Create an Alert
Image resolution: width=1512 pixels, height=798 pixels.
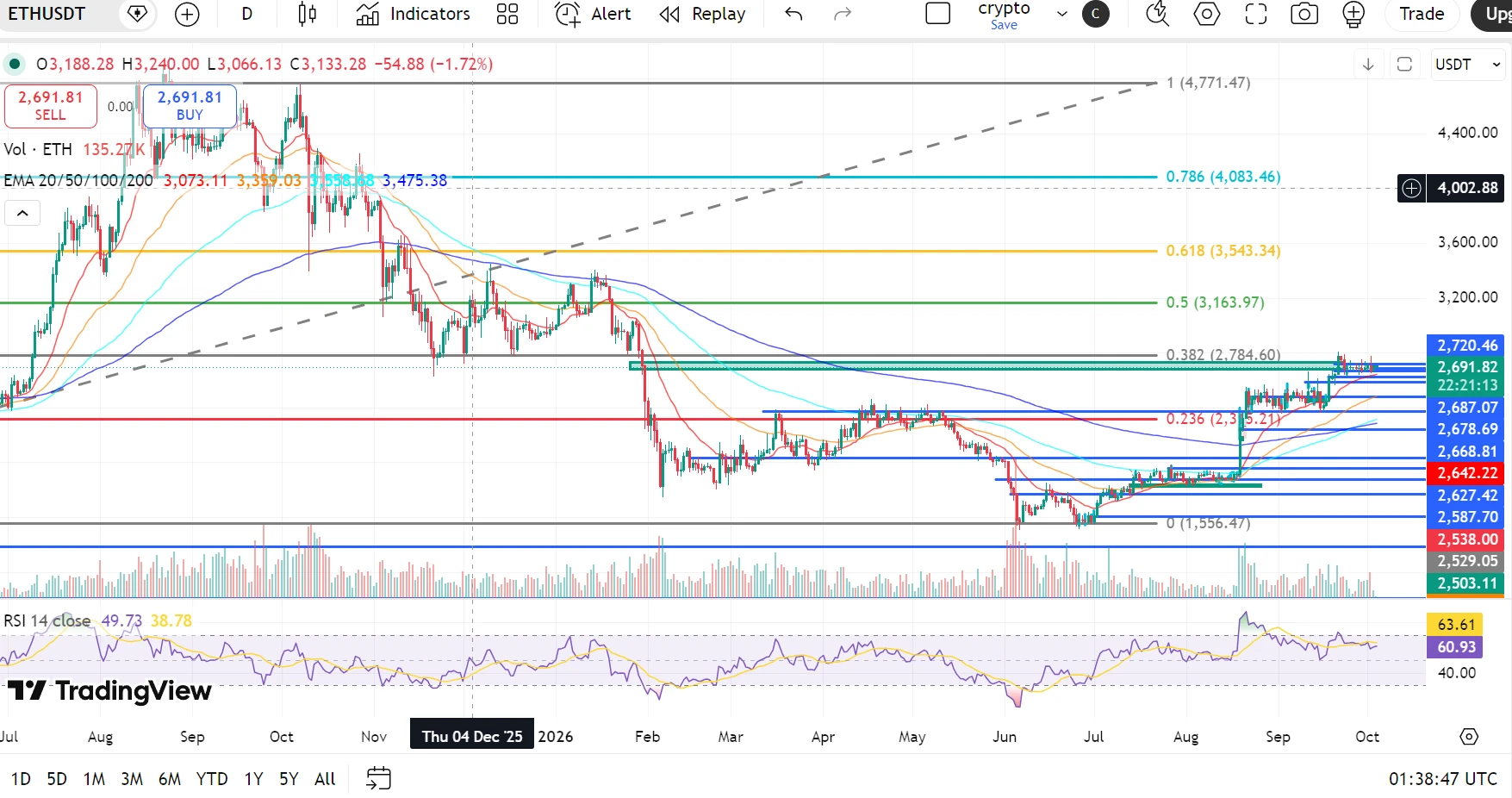[593, 14]
